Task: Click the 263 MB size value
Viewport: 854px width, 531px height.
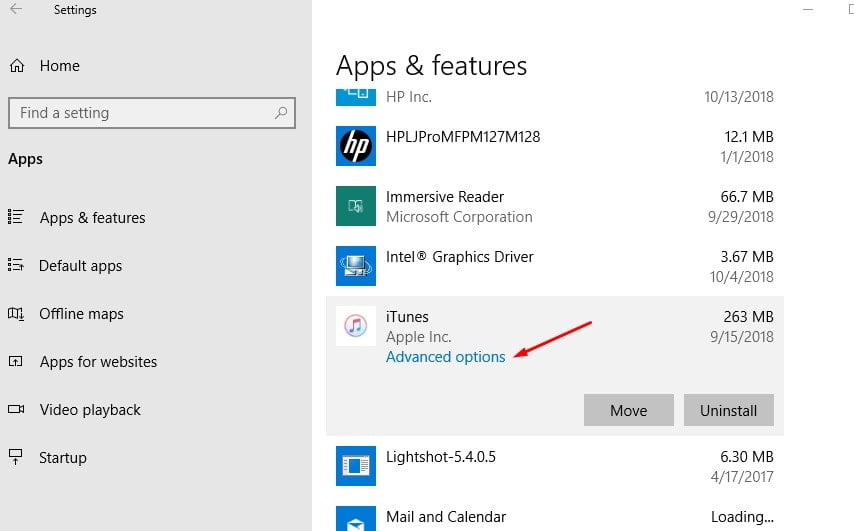Action: pos(749,316)
